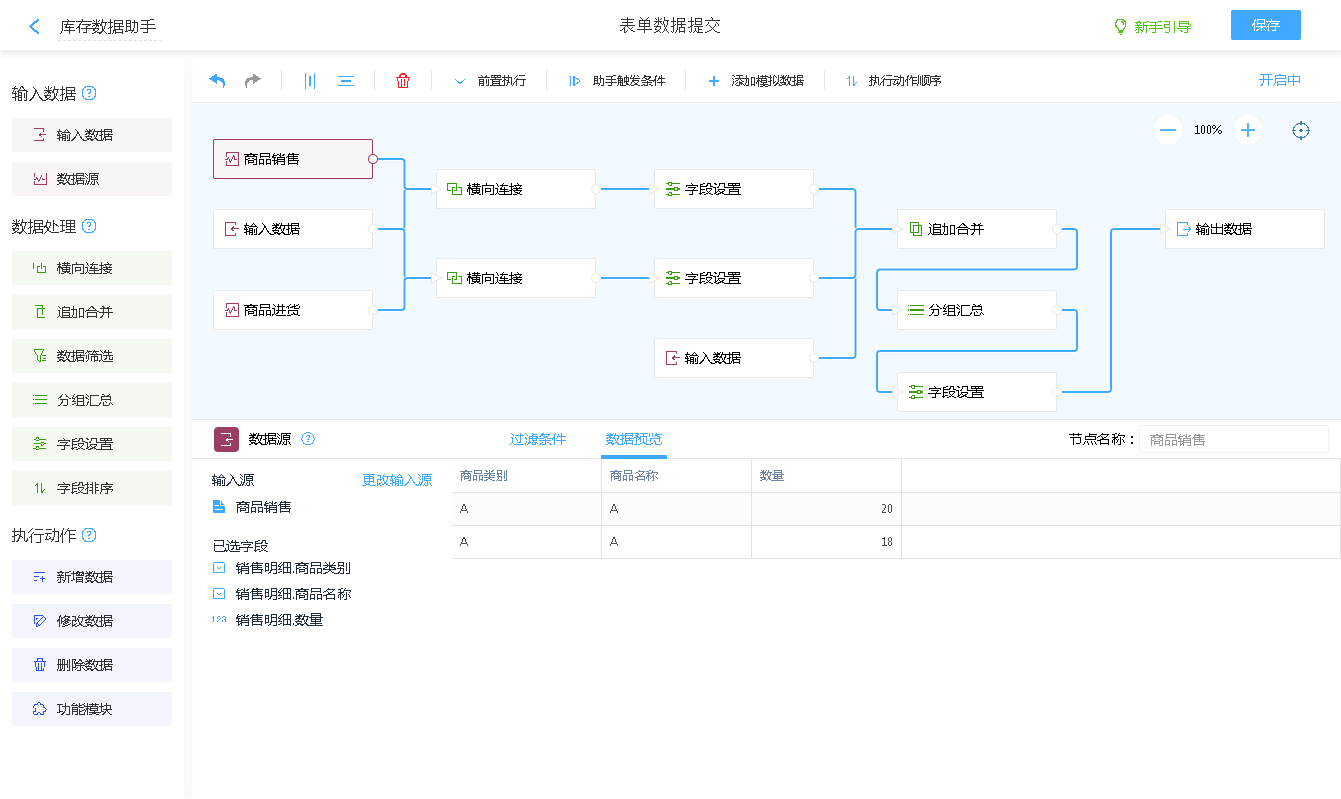The image size is (1341, 799).
Task: Select the 数据筛选 sidebar tool
Action: click(92, 356)
